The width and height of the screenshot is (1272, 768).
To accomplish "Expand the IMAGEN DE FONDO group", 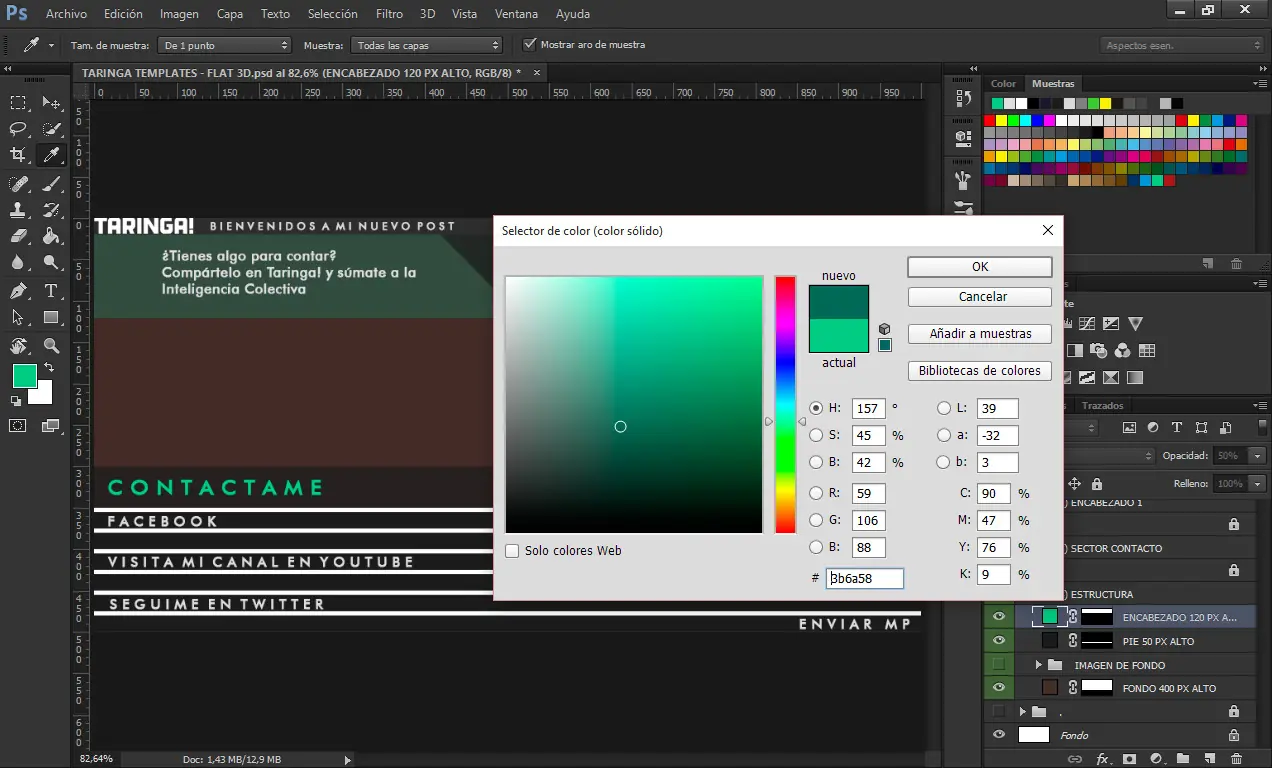I will [1038, 665].
